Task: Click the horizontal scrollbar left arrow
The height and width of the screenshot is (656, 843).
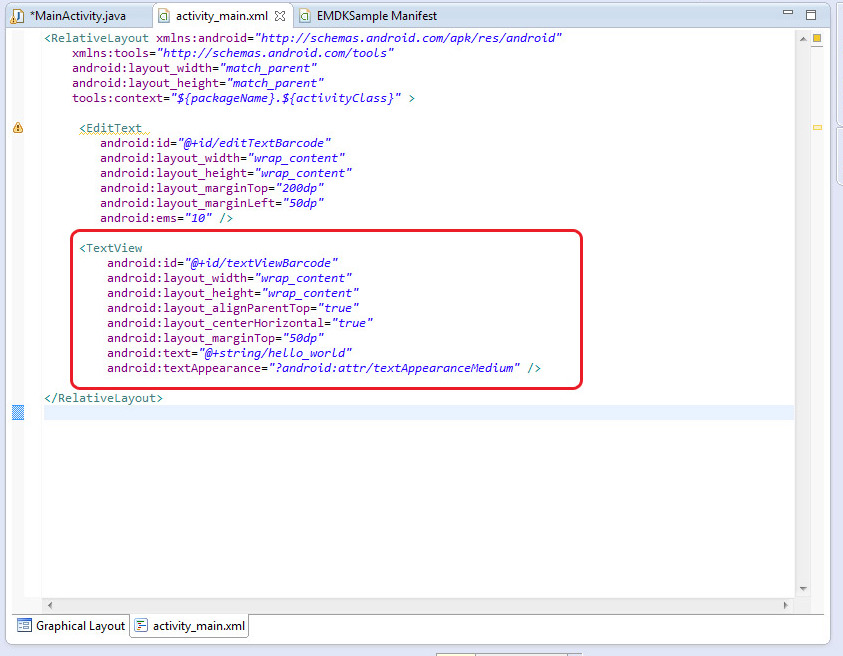Action: point(51,604)
